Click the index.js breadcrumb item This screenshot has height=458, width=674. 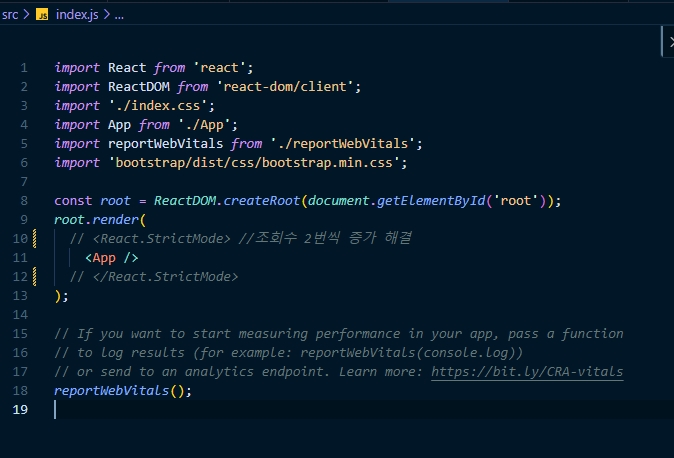77,15
